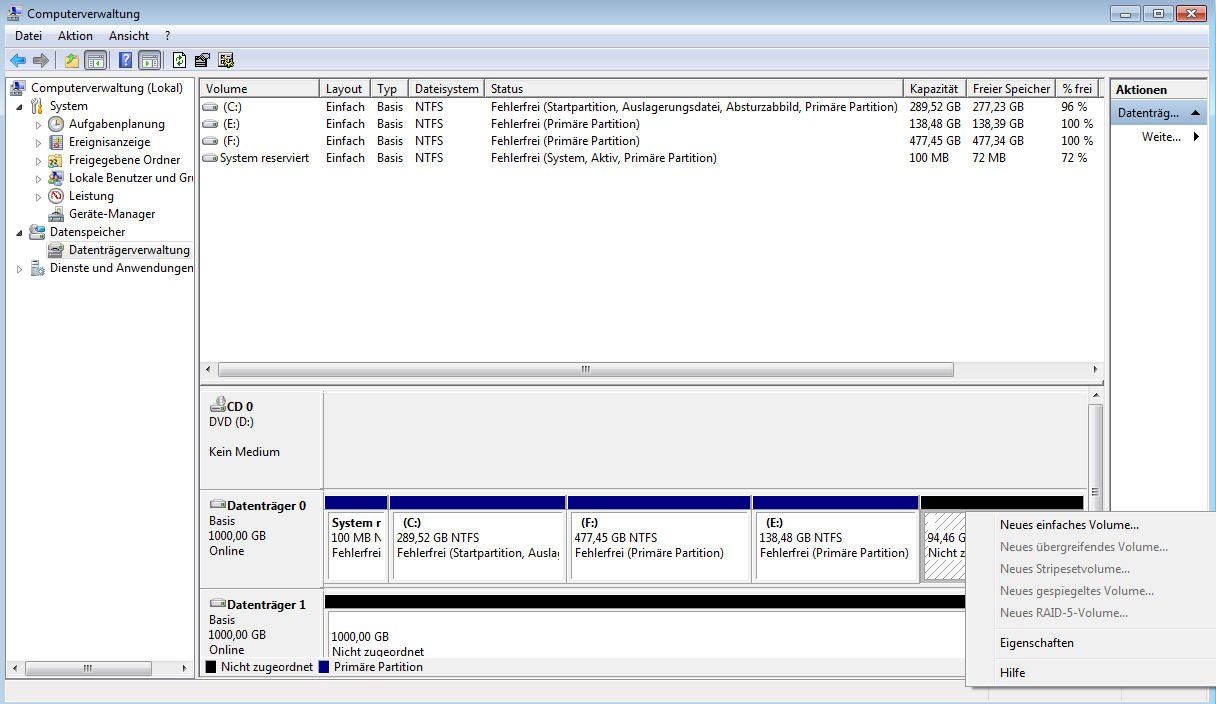Click the drive icon of volume (C:)
1216x704 pixels.
pyautogui.click(x=210, y=107)
